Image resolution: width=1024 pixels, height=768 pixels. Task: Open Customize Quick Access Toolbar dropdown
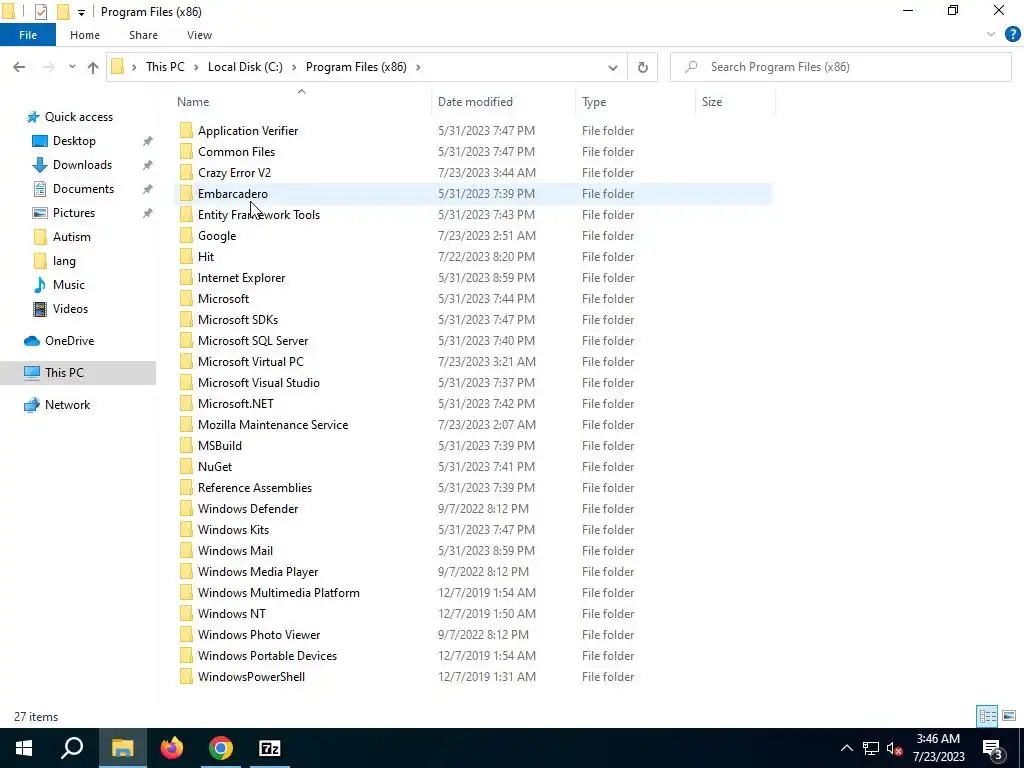pos(81,12)
